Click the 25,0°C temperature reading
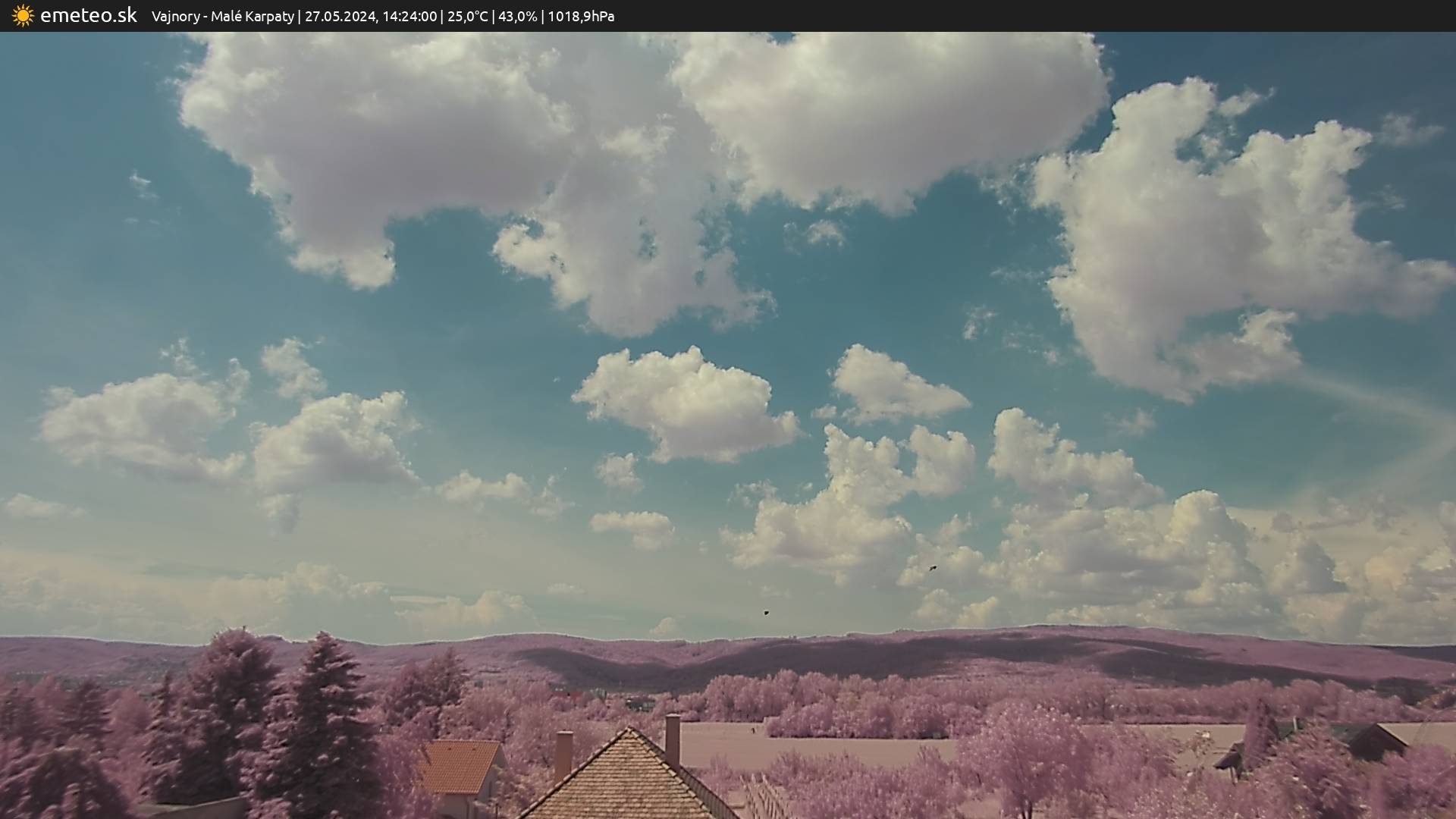 (467, 17)
